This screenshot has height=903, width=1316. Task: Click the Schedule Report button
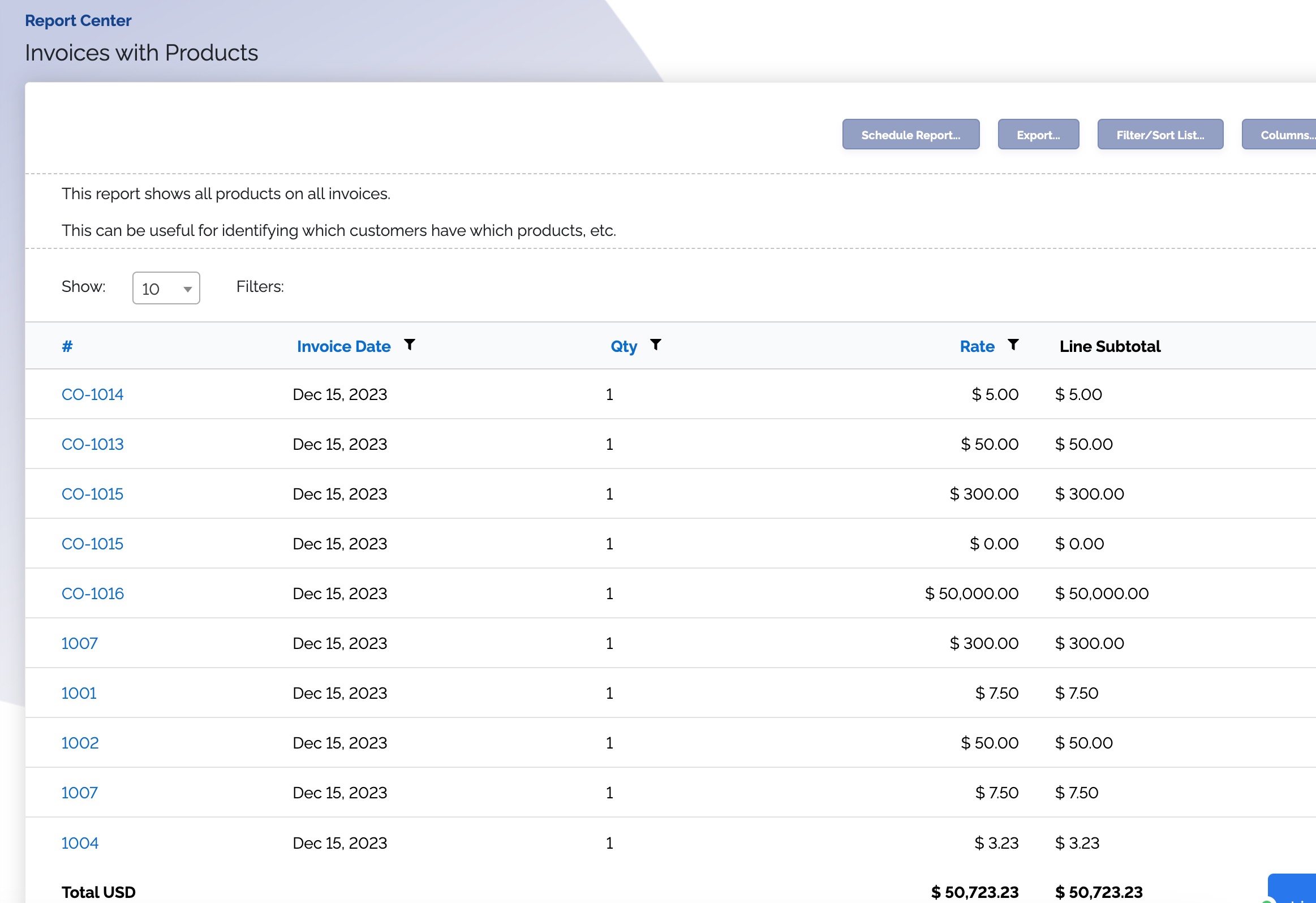pyautogui.click(x=910, y=135)
